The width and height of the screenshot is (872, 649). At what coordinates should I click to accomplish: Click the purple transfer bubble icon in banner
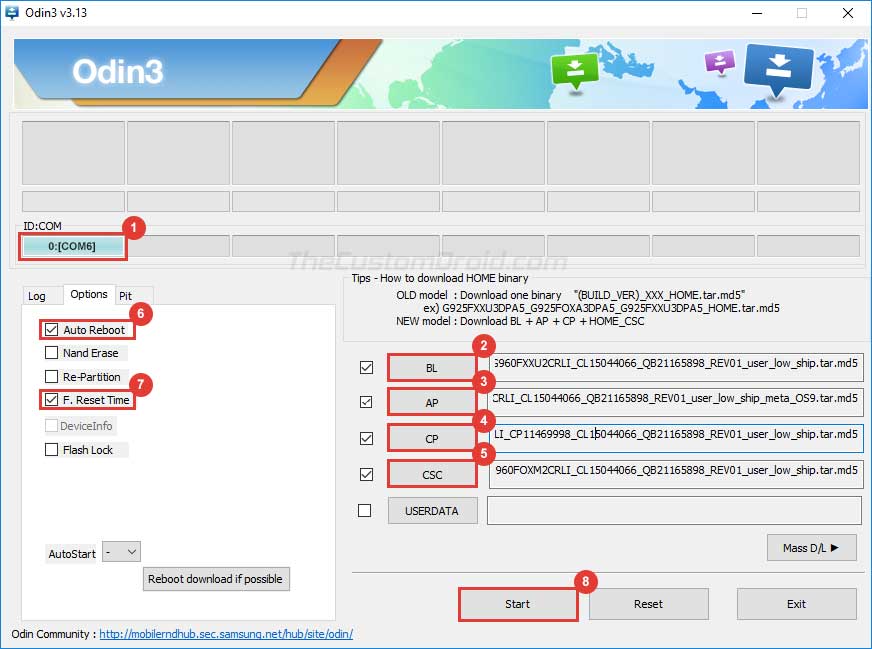tap(720, 62)
